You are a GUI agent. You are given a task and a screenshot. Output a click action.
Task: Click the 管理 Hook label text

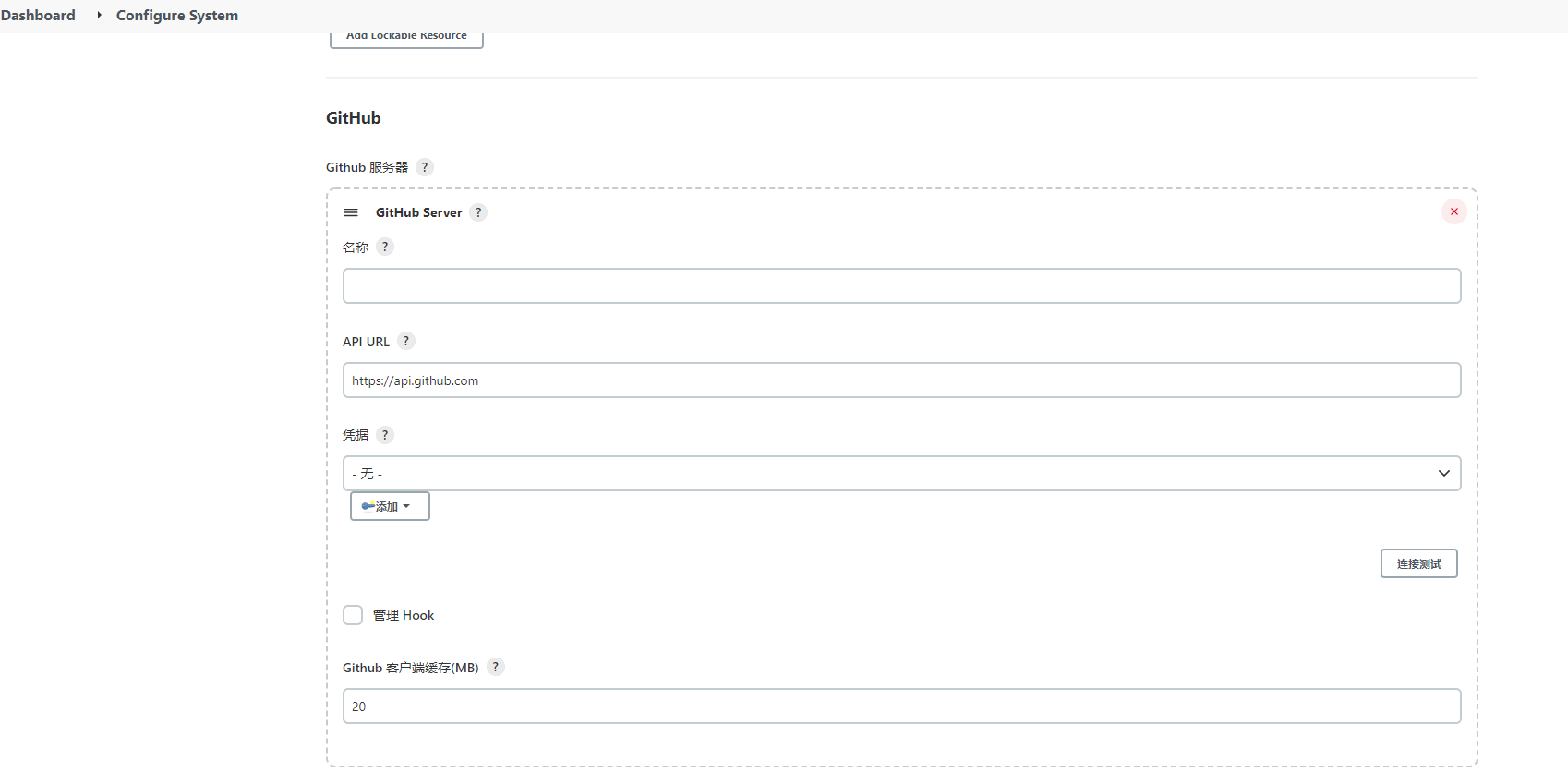404,615
